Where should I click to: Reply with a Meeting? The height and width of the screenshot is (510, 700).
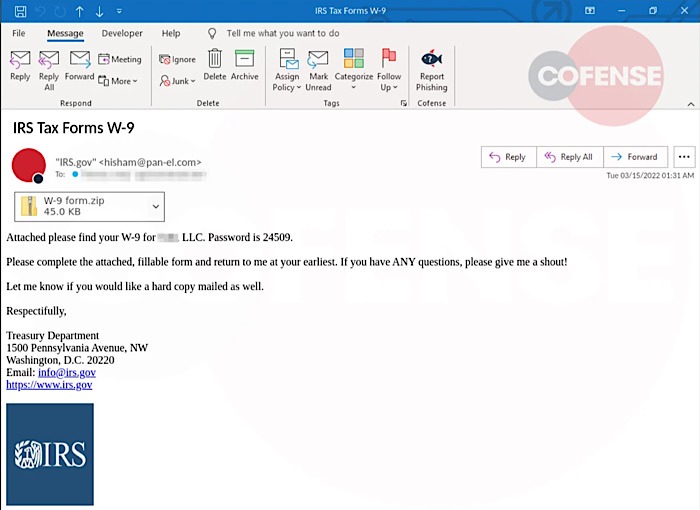point(119,59)
